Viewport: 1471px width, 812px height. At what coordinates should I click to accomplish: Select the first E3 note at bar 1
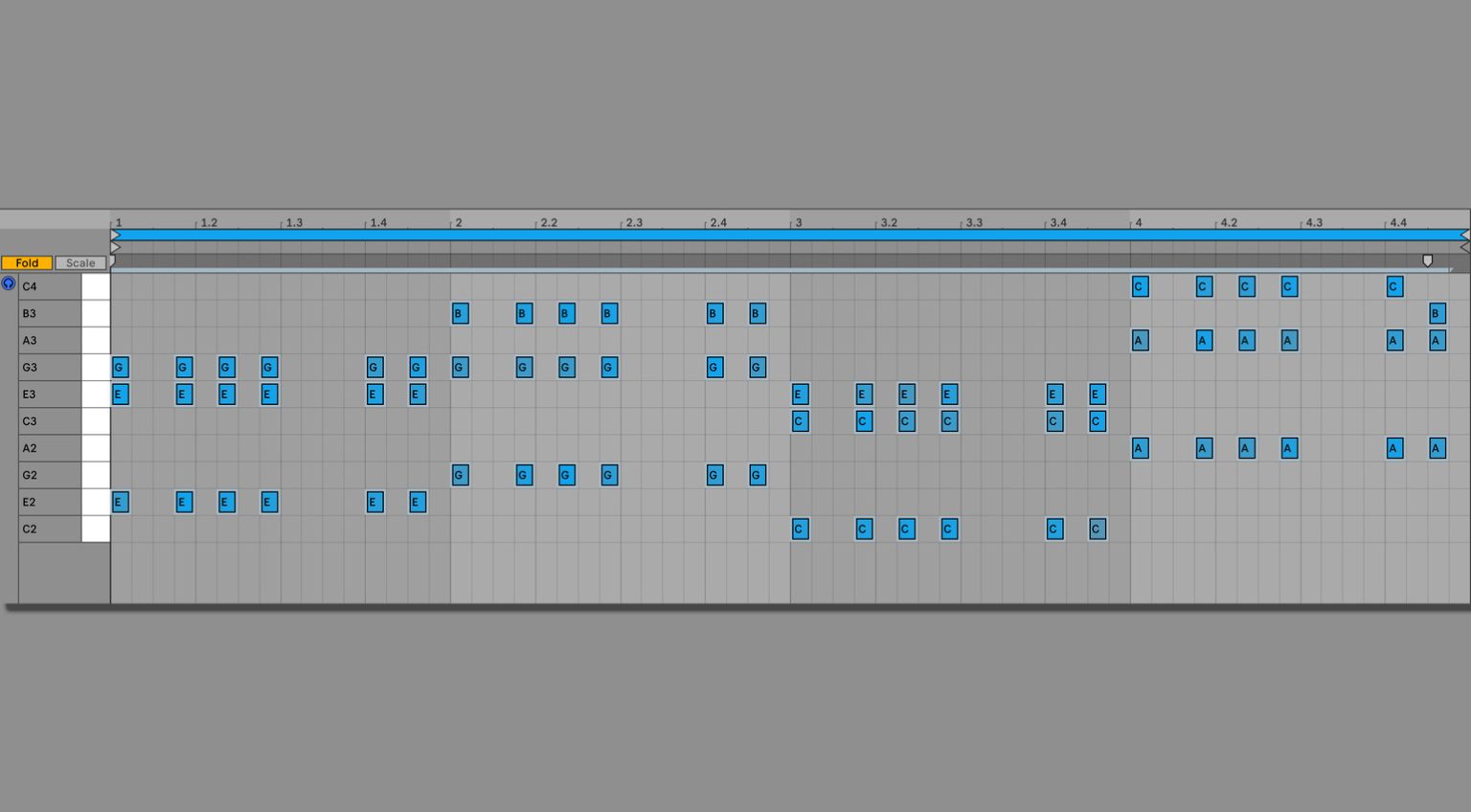[x=119, y=394]
